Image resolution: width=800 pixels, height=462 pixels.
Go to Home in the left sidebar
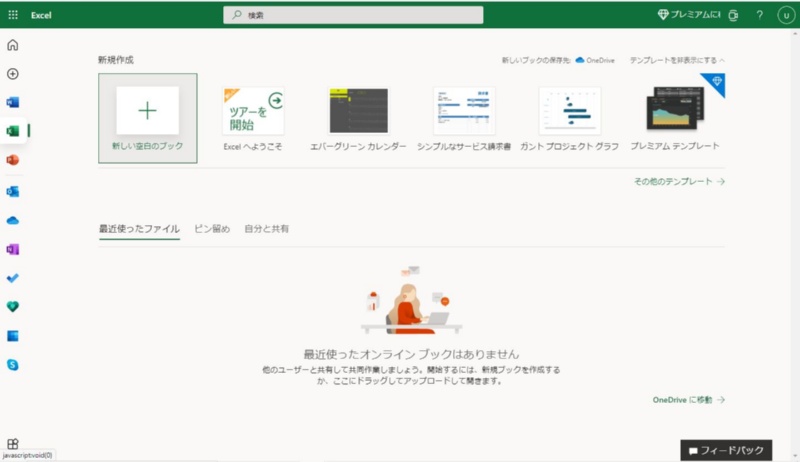[x=13, y=45]
